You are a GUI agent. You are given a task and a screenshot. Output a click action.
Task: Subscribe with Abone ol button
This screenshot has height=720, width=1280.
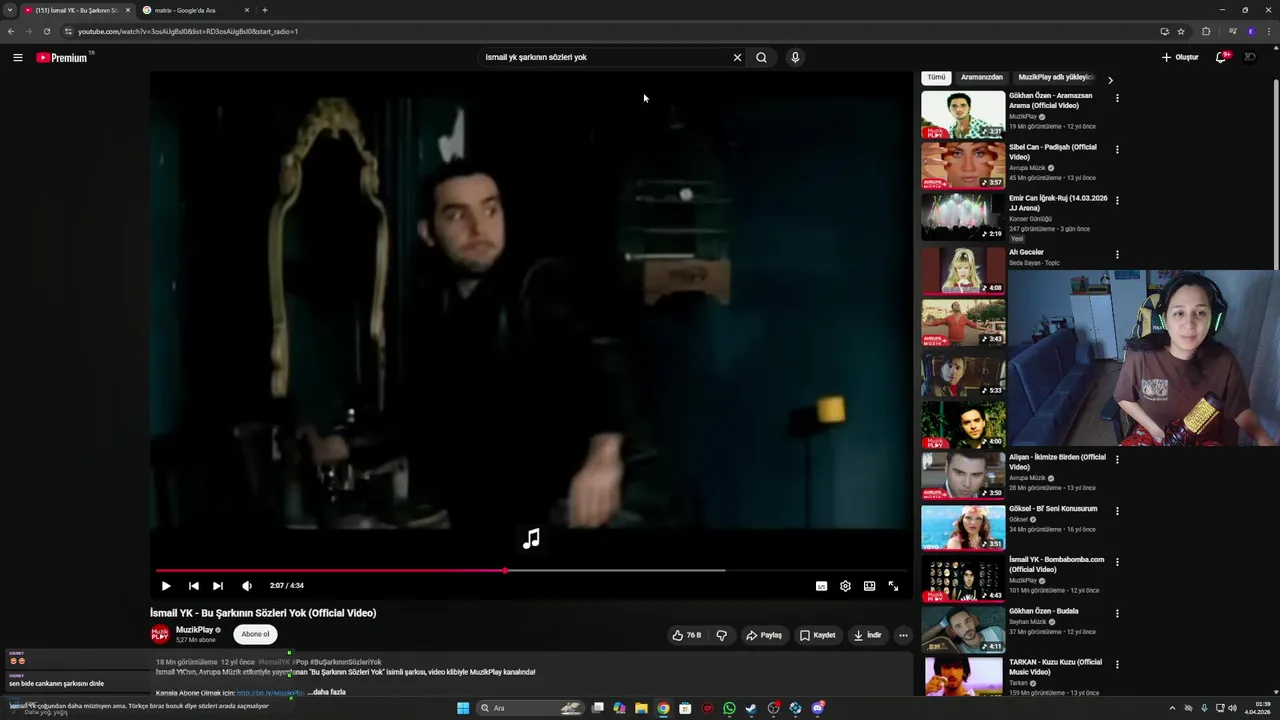pyautogui.click(x=255, y=634)
